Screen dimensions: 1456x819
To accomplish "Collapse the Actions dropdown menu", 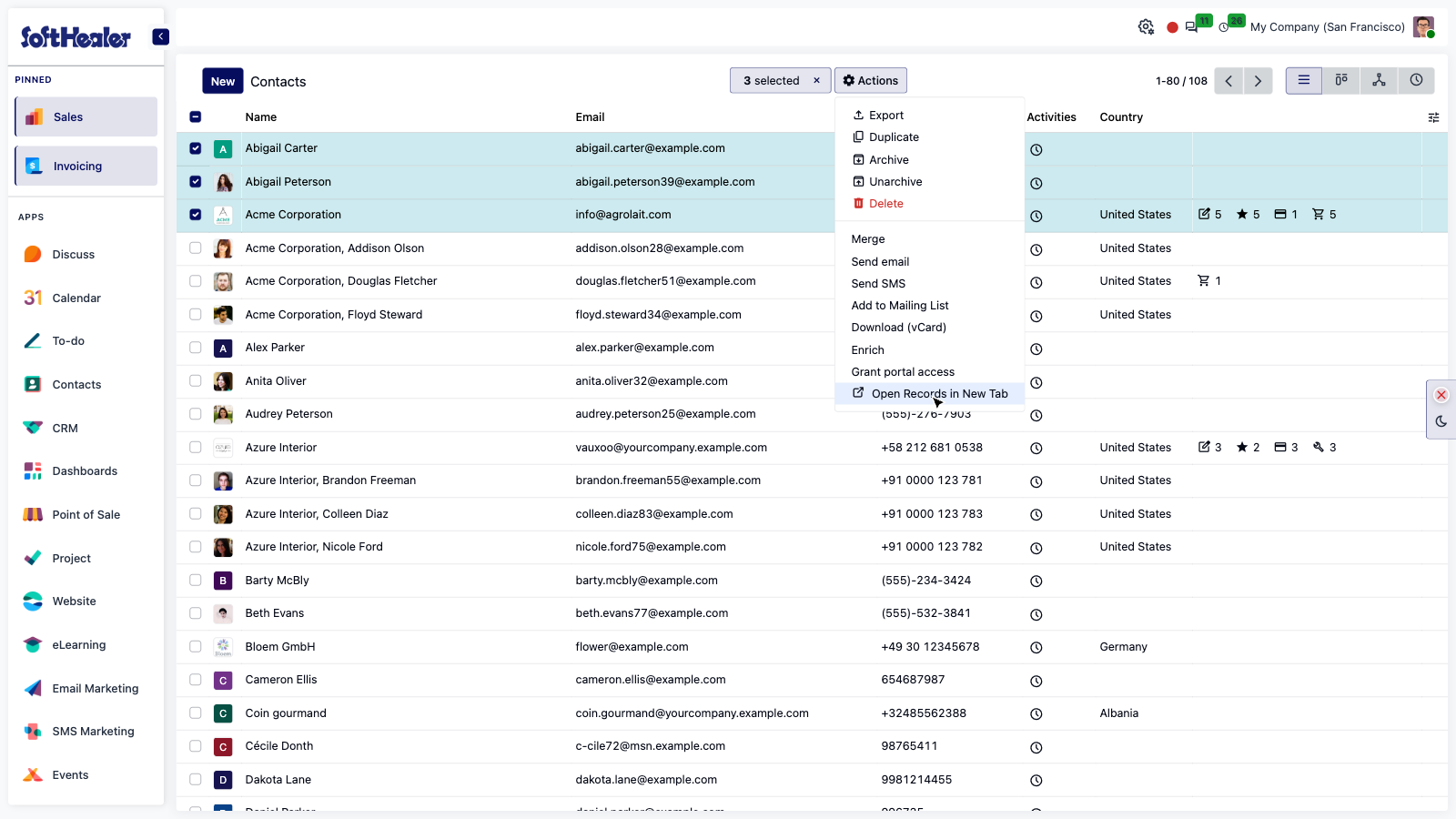I will [871, 81].
